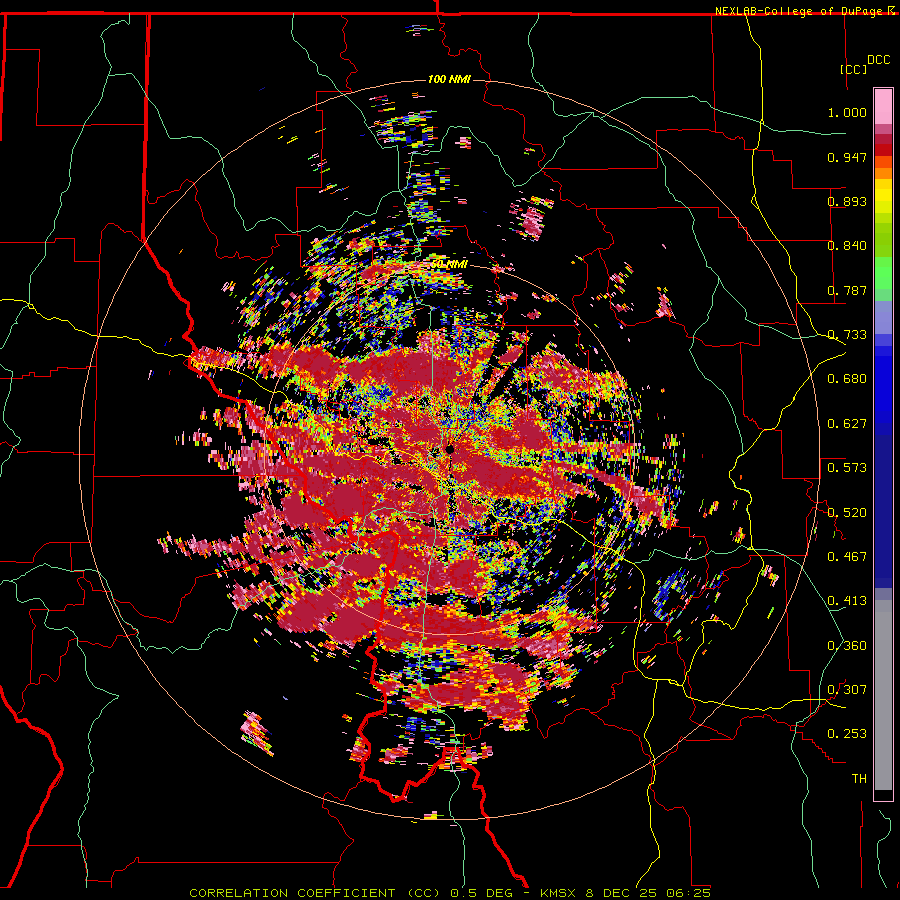Viewport: 900px width, 900px height.
Task: Click the [CC] units label
Action: pyautogui.click(x=854, y=69)
